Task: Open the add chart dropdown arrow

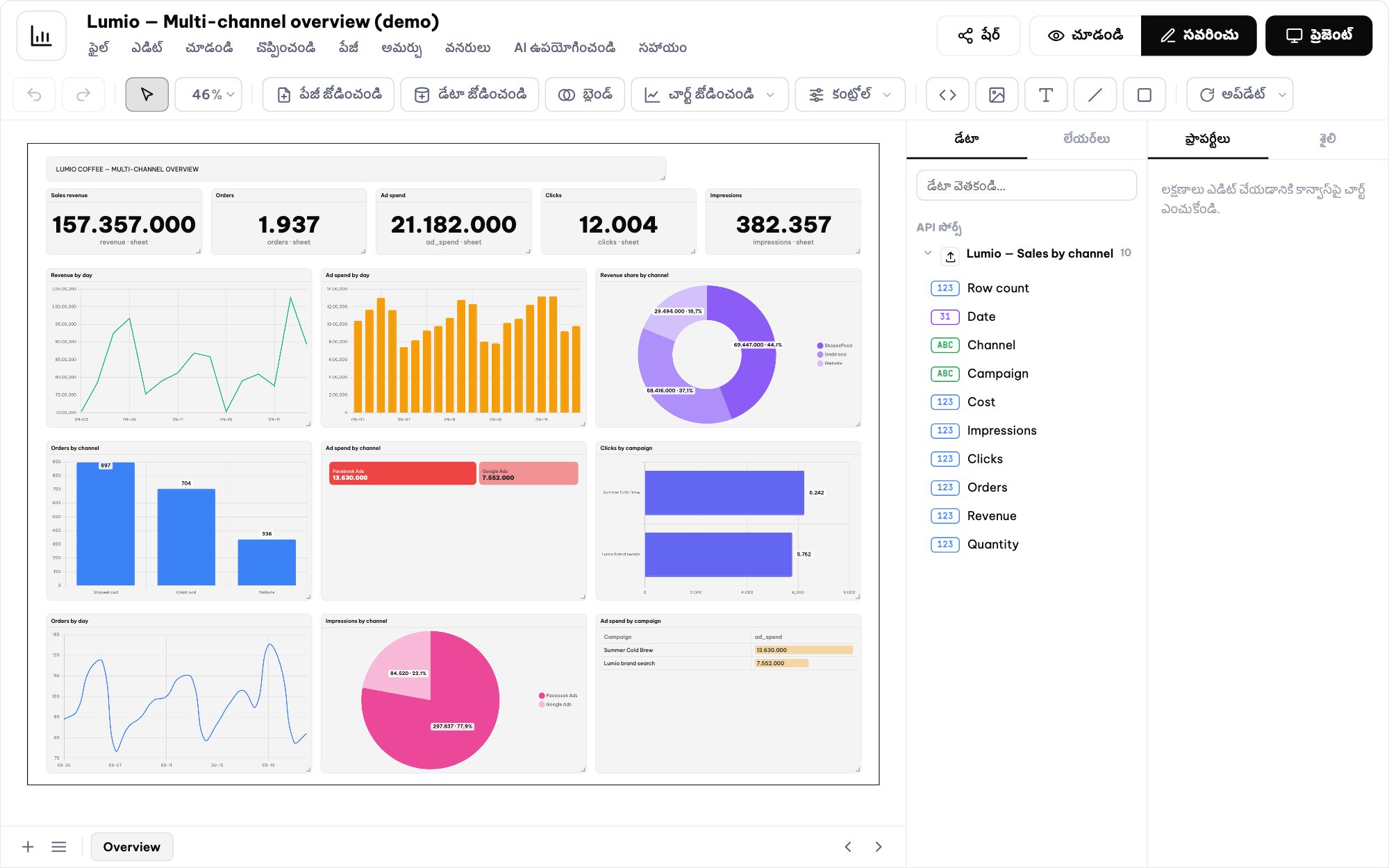Action: tap(770, 94)
